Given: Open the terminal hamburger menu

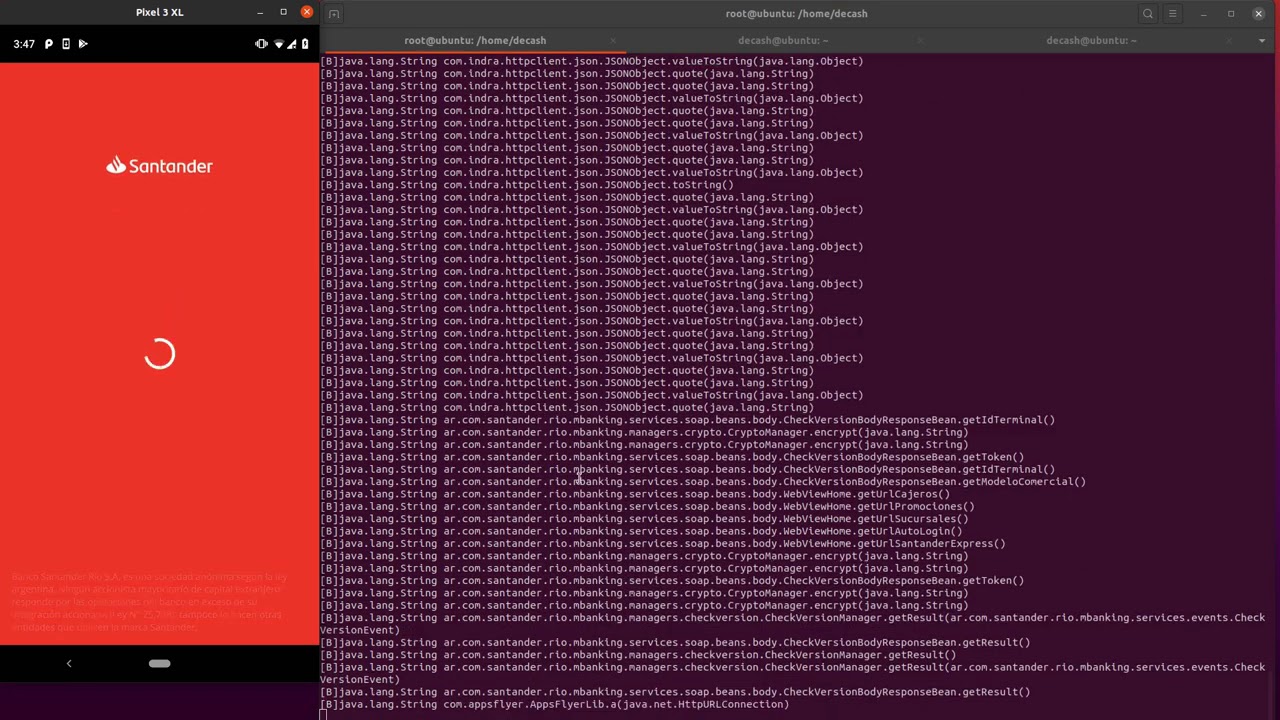Looking at the screenshot, I should pyautogui.click(x=1173, y=14).
